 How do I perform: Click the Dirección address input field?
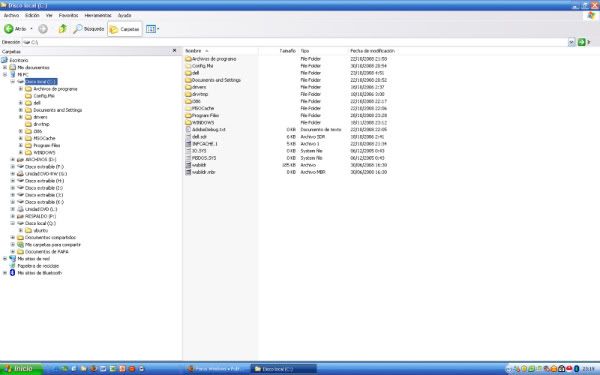point(295,42)
